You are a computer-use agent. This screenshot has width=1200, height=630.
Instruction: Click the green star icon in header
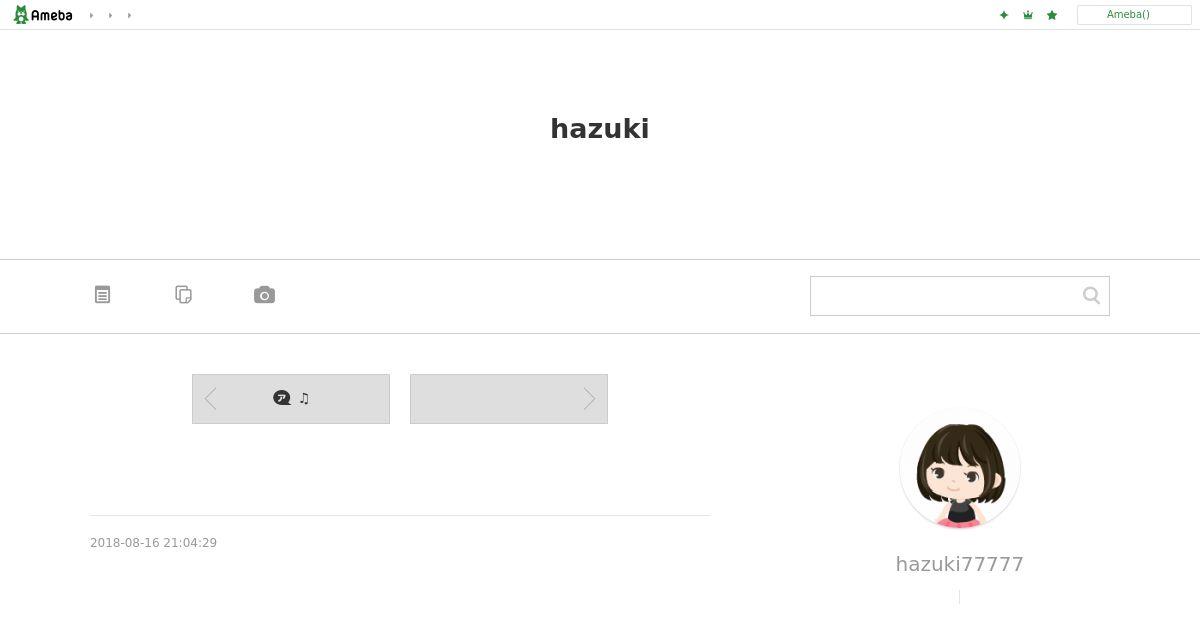coord(1052,15)
